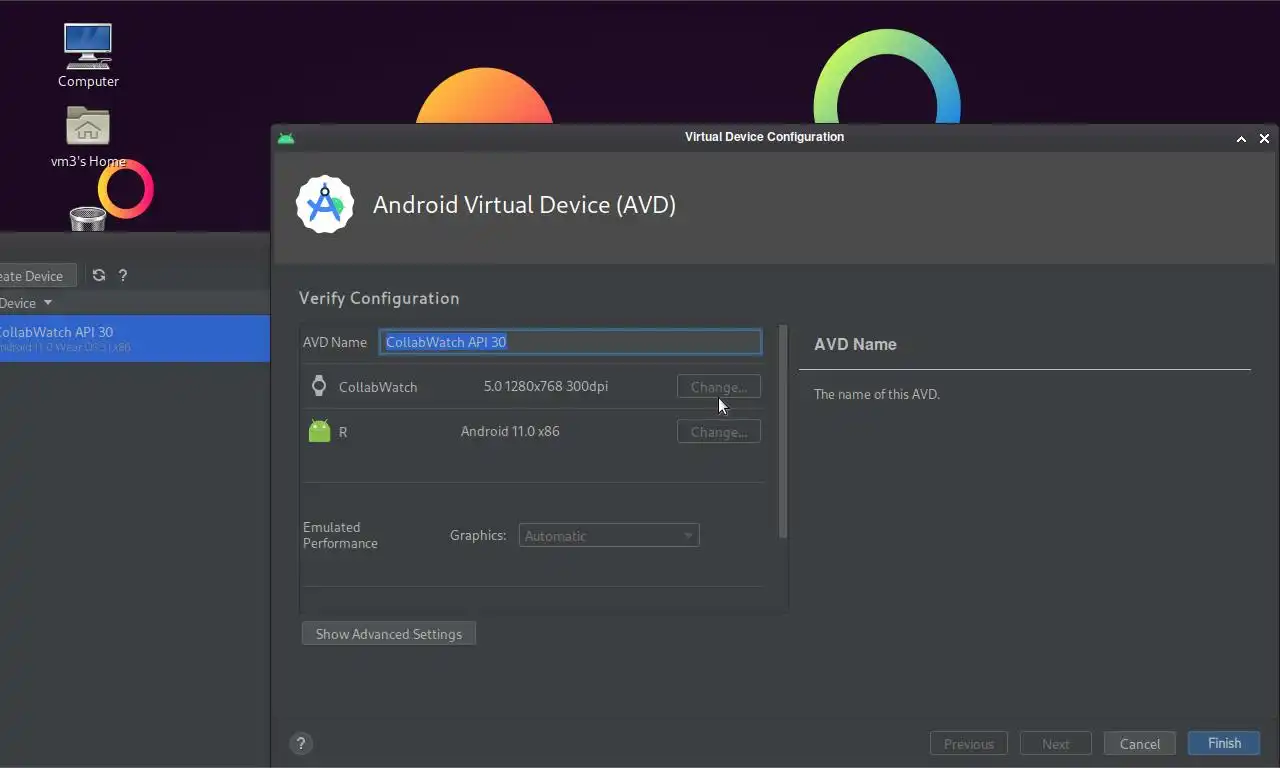The width and height of the screenshot is (1280, 768).
Task: Click the Create Device button
Action: click(37, 276)
